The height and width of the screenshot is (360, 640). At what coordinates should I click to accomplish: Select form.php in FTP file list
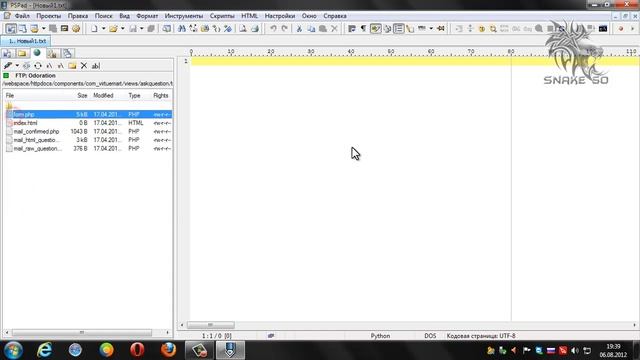tap(88, 114)
